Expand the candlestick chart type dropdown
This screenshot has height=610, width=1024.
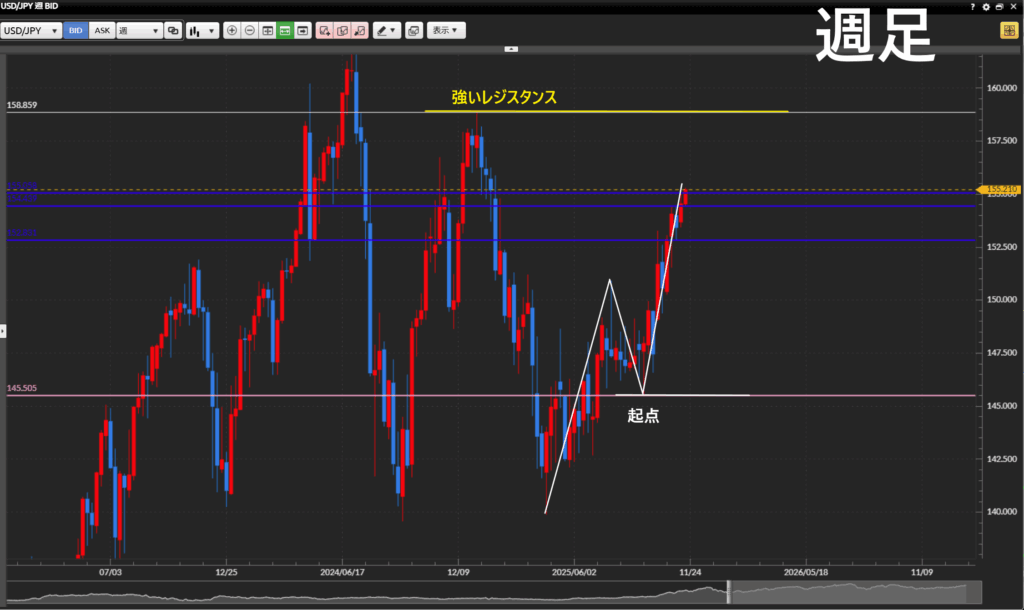pos(202,31)
